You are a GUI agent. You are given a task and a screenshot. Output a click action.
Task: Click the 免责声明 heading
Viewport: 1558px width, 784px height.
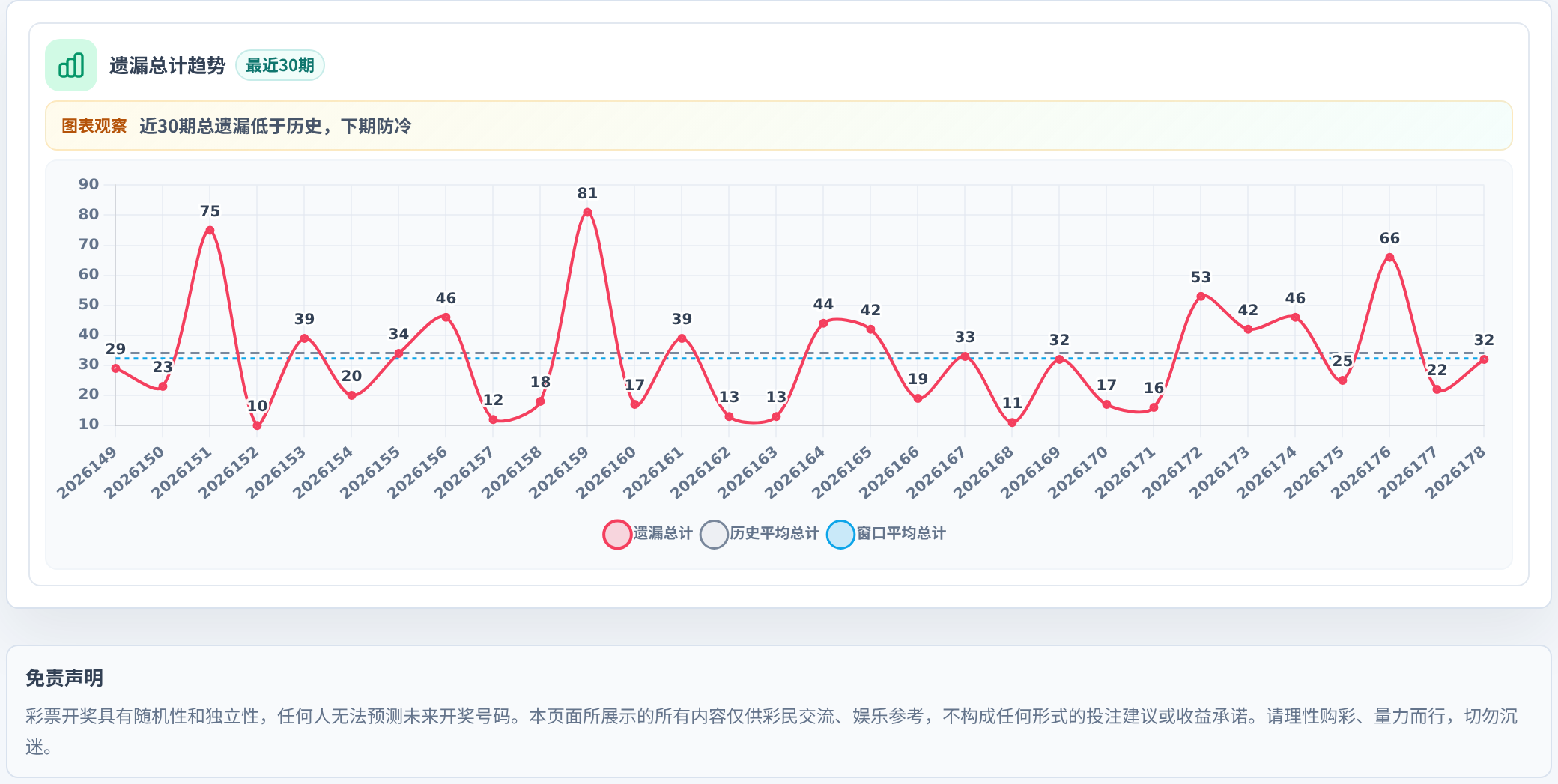64,678
